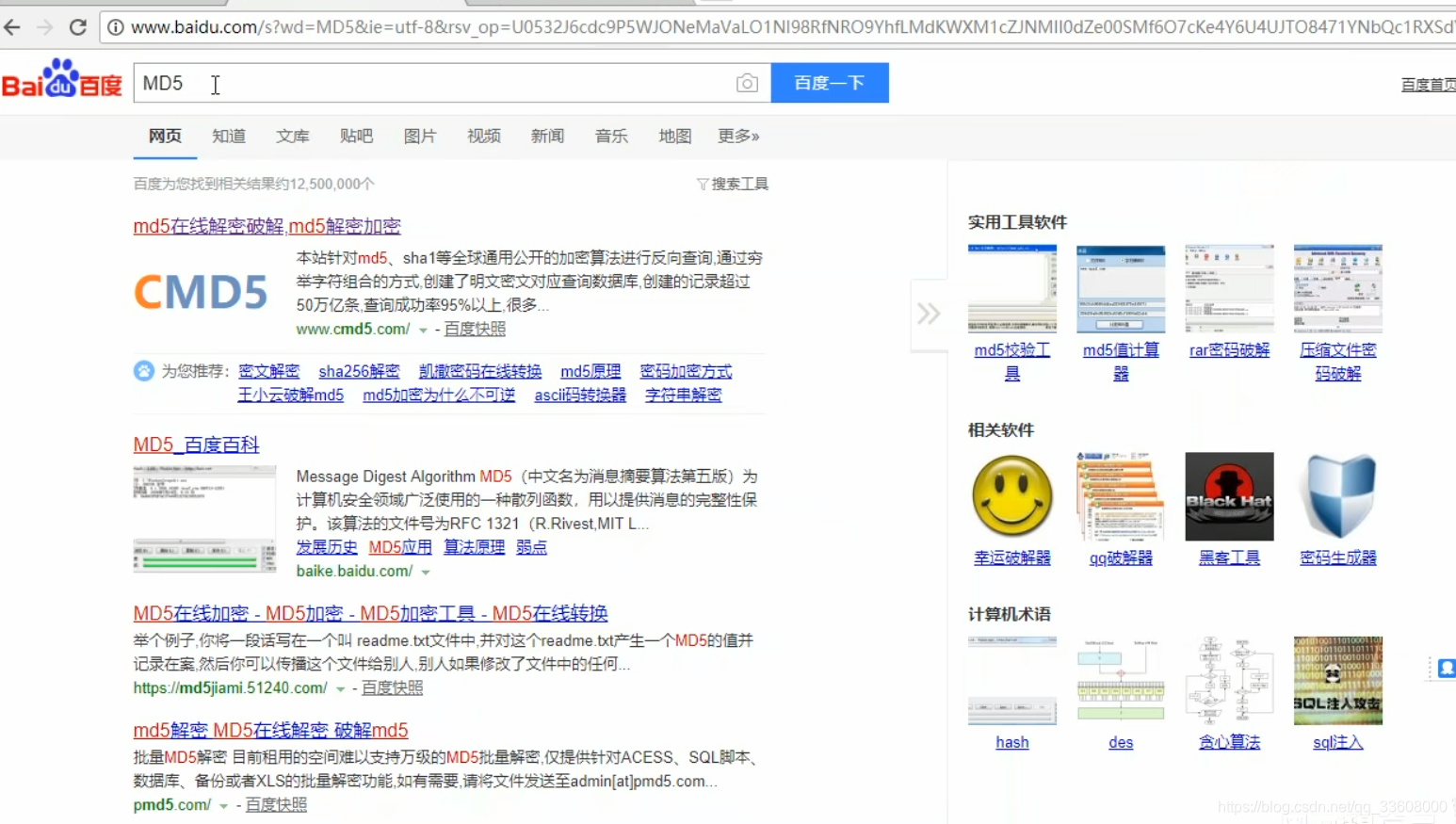Open result md5在线解密破解,md5解密加密
The image size is (1456, 824).
(x=267, y=226)
